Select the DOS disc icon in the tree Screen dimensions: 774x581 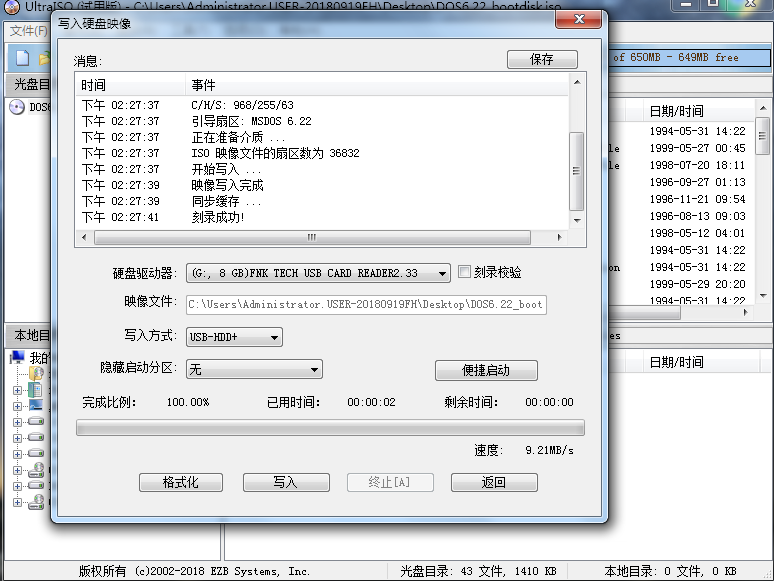pos(17,107)
